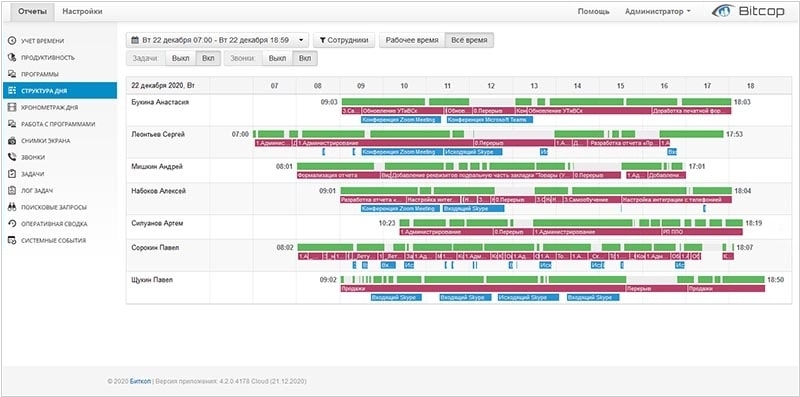Open the Помощь link
The height and width of the screenshot is (397, 800).
593,12
